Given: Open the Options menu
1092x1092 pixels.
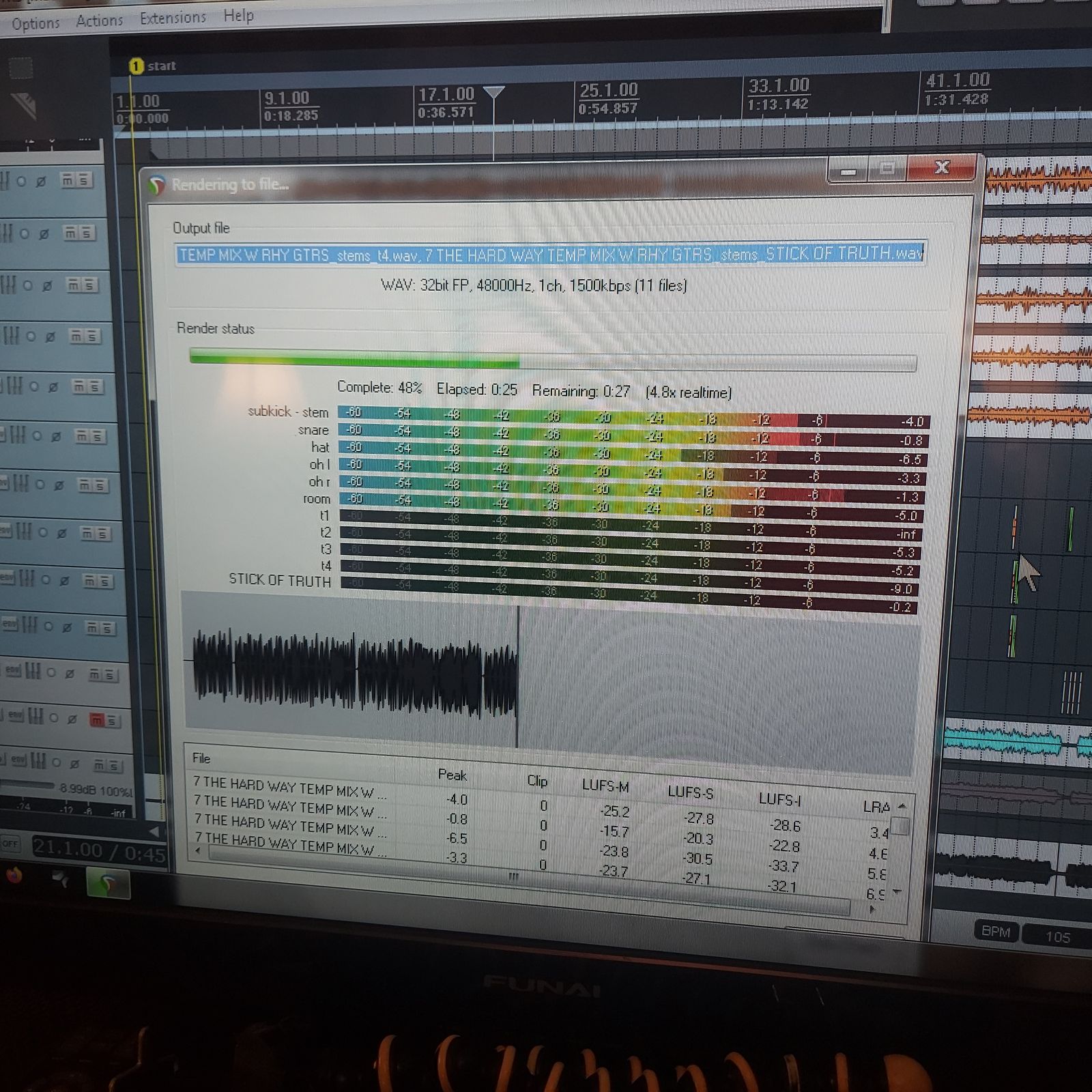Looking at the screenshot, I should pos(35,23).
